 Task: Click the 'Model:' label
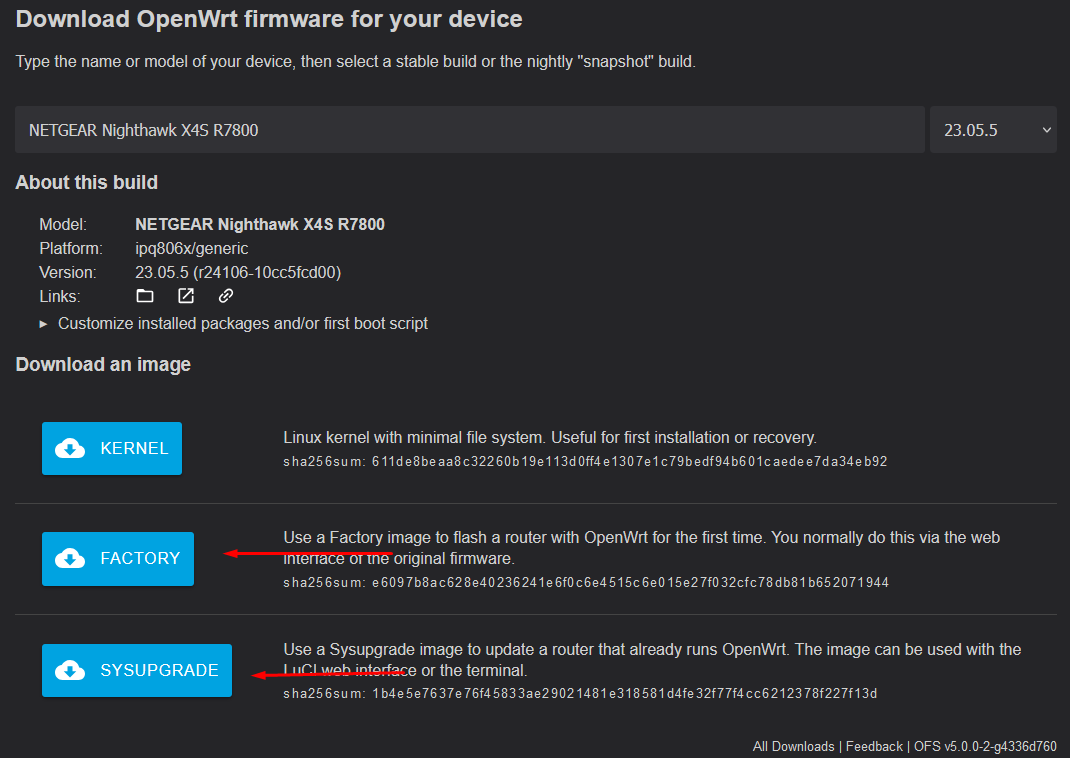tap(63, 224)
